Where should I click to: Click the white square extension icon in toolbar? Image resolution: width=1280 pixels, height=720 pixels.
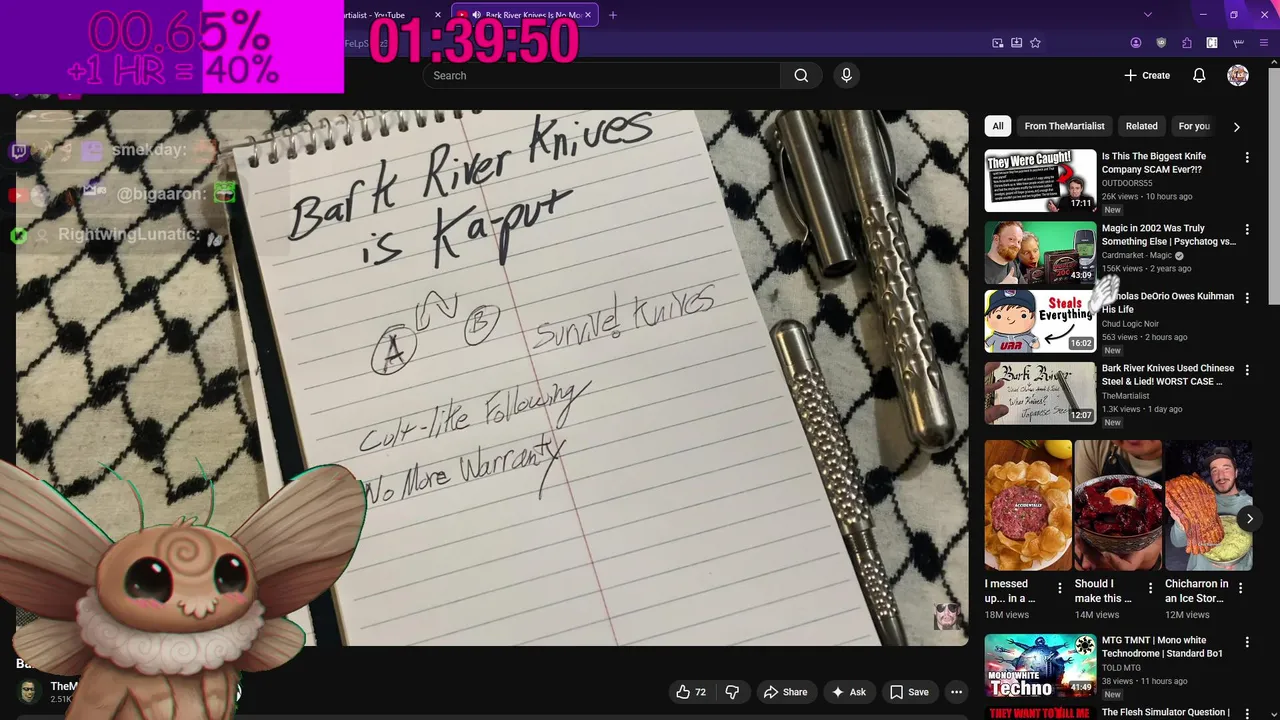(1212, 43)
